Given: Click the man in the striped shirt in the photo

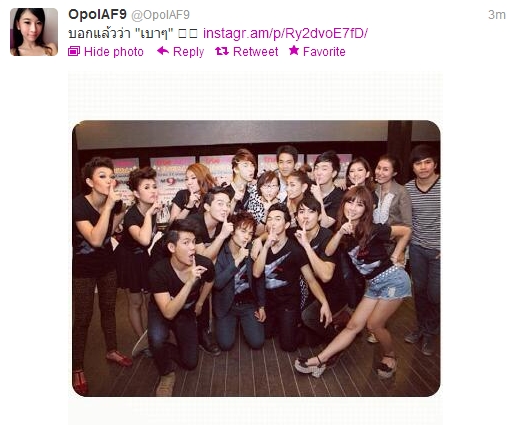Looking at the screenshot, I should click(x=423, y=245).
